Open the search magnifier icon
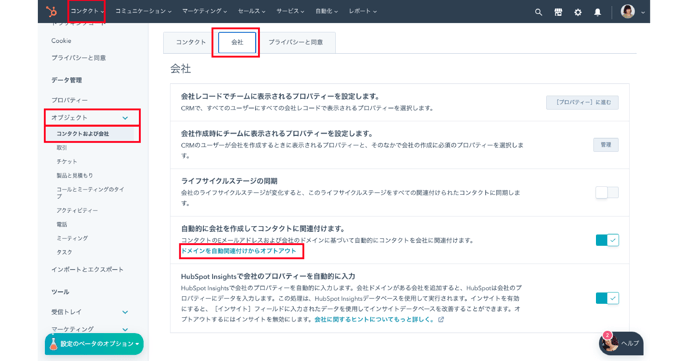Viewport: 688px width, 361px height. coord(538,12)
